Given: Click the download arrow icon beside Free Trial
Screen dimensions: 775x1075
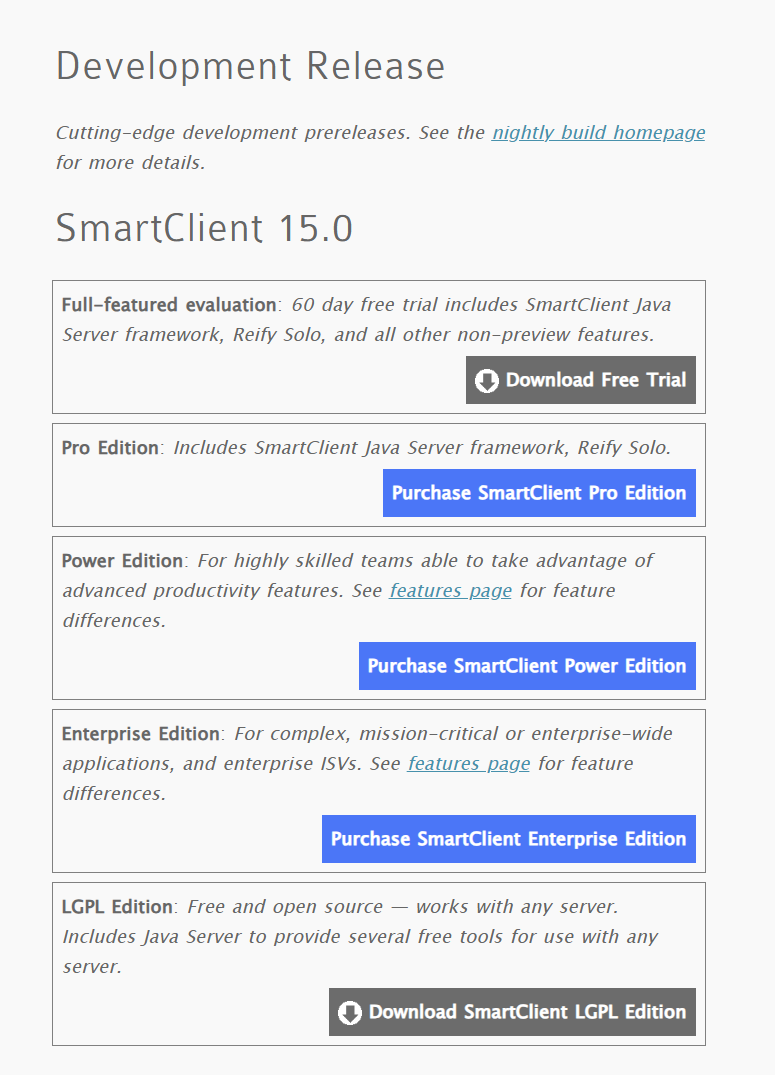Looking at the screenshot, I should point(487,381).
